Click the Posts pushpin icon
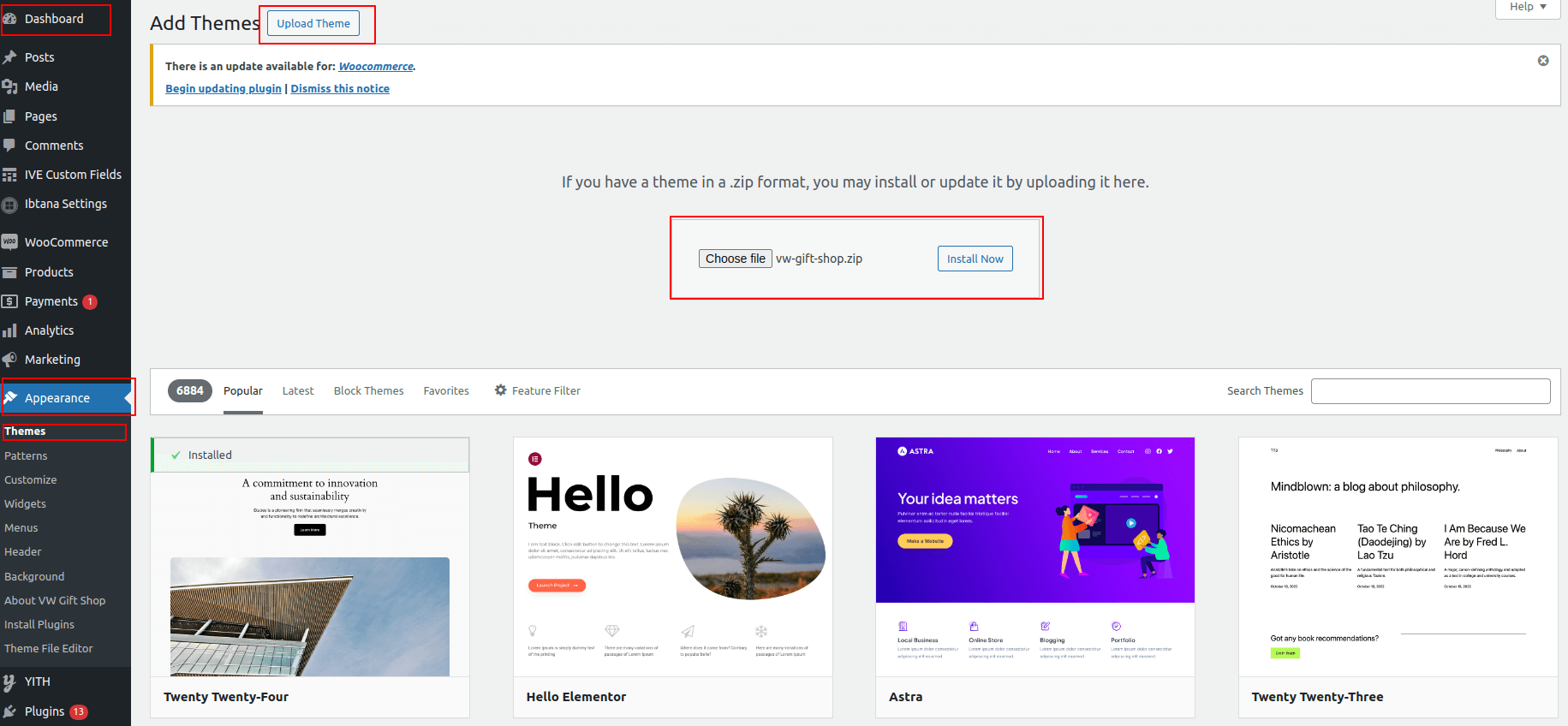The image size is (1568, 726). (10, 57)
